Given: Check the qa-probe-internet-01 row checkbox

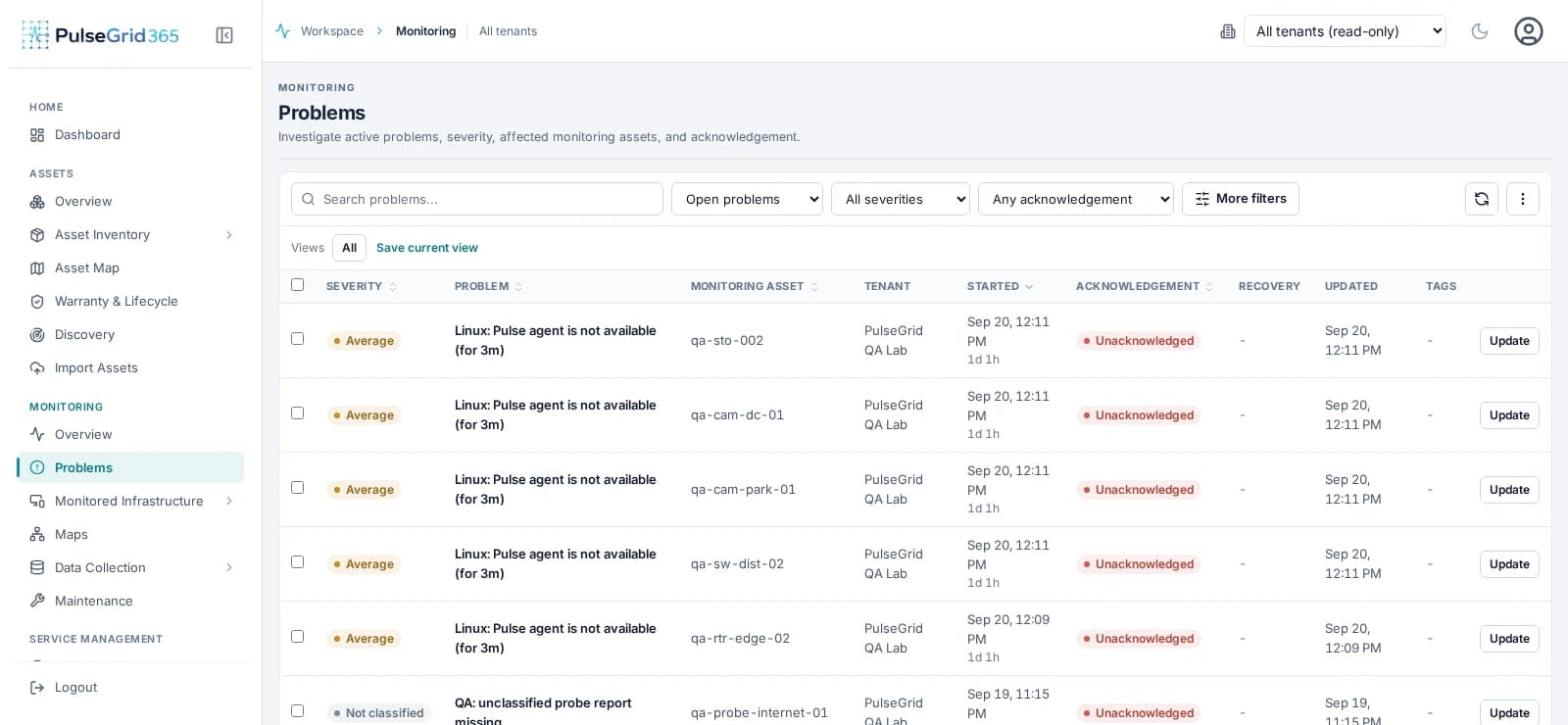Looking at the screenshot, I should tap(298, 711).
